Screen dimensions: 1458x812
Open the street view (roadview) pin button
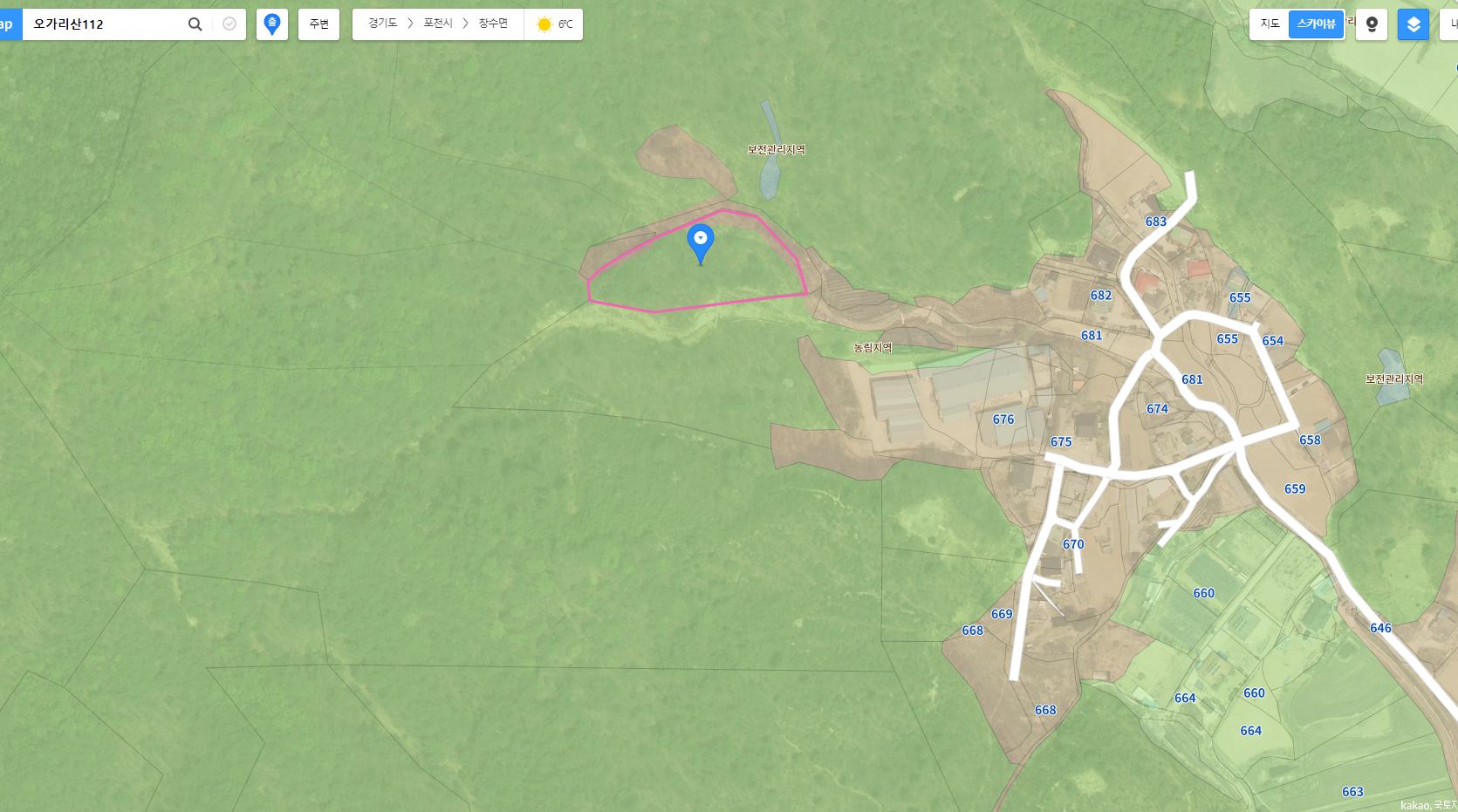pos(1372,24)
